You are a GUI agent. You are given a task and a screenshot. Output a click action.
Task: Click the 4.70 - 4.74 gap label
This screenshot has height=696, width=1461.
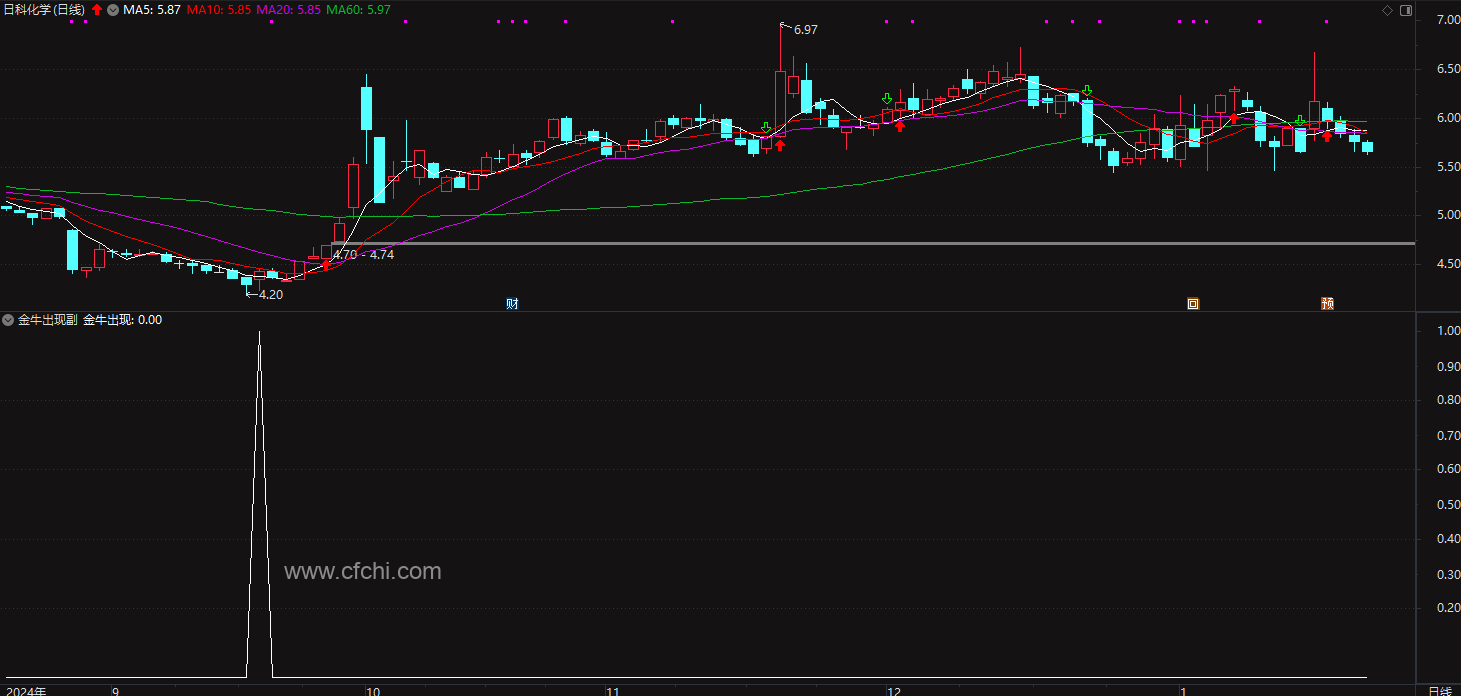pos(364,255)
